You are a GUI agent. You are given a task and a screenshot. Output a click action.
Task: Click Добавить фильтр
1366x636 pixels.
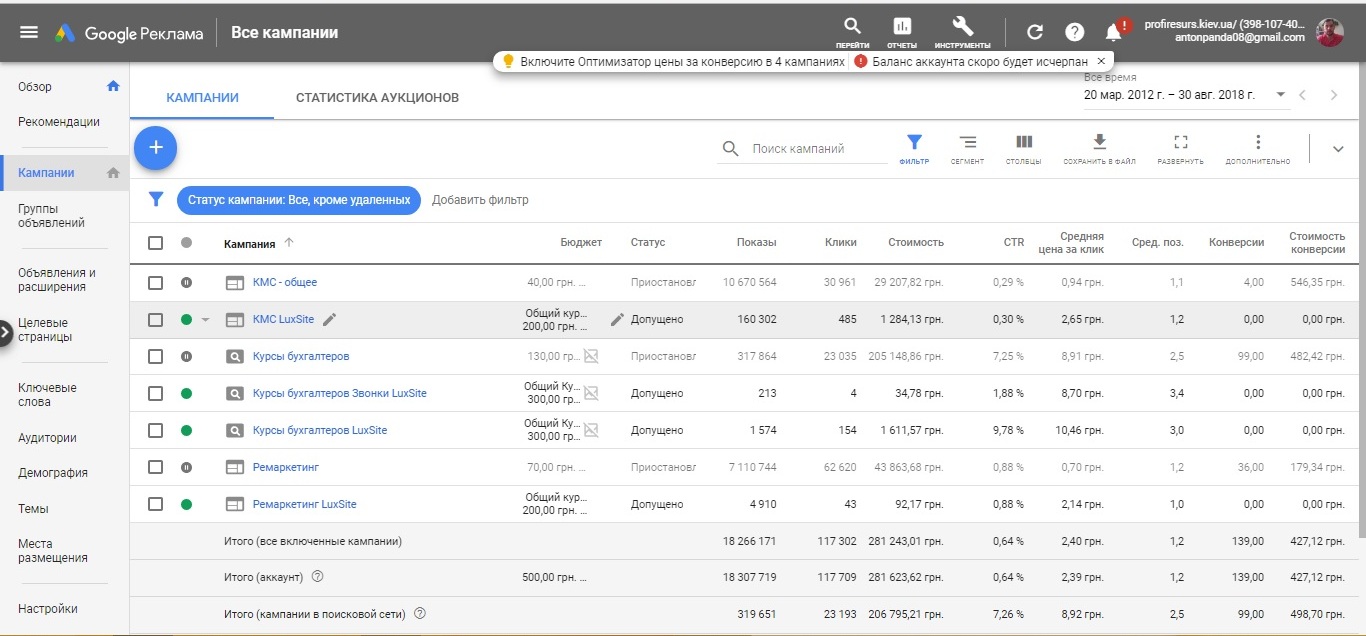(x=480, y=200)
